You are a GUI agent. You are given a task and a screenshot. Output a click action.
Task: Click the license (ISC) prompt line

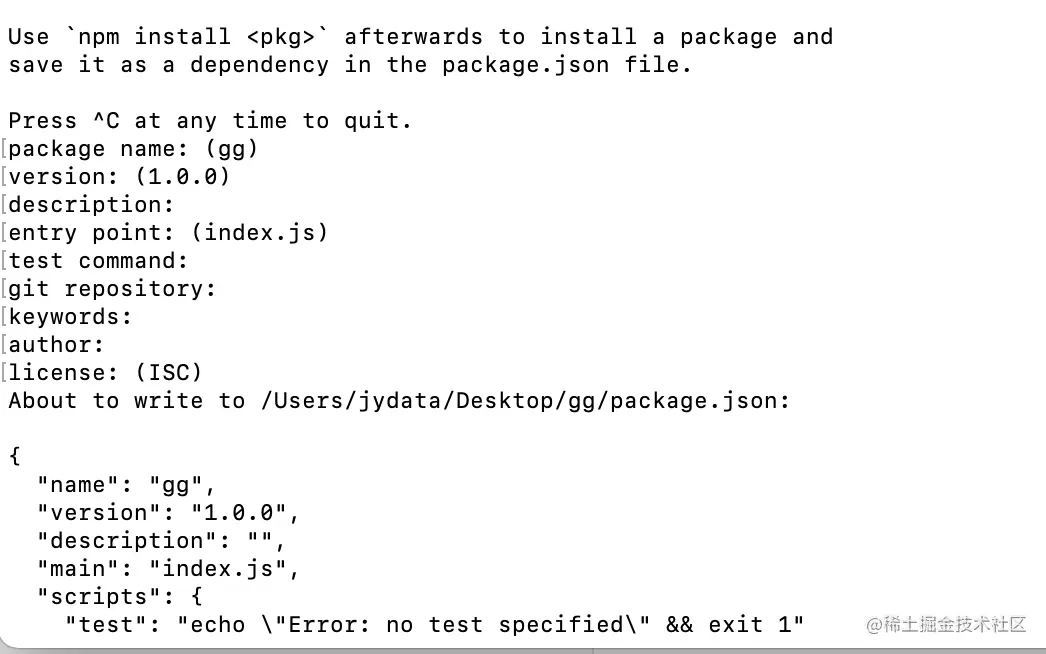[x=105, y=373]
